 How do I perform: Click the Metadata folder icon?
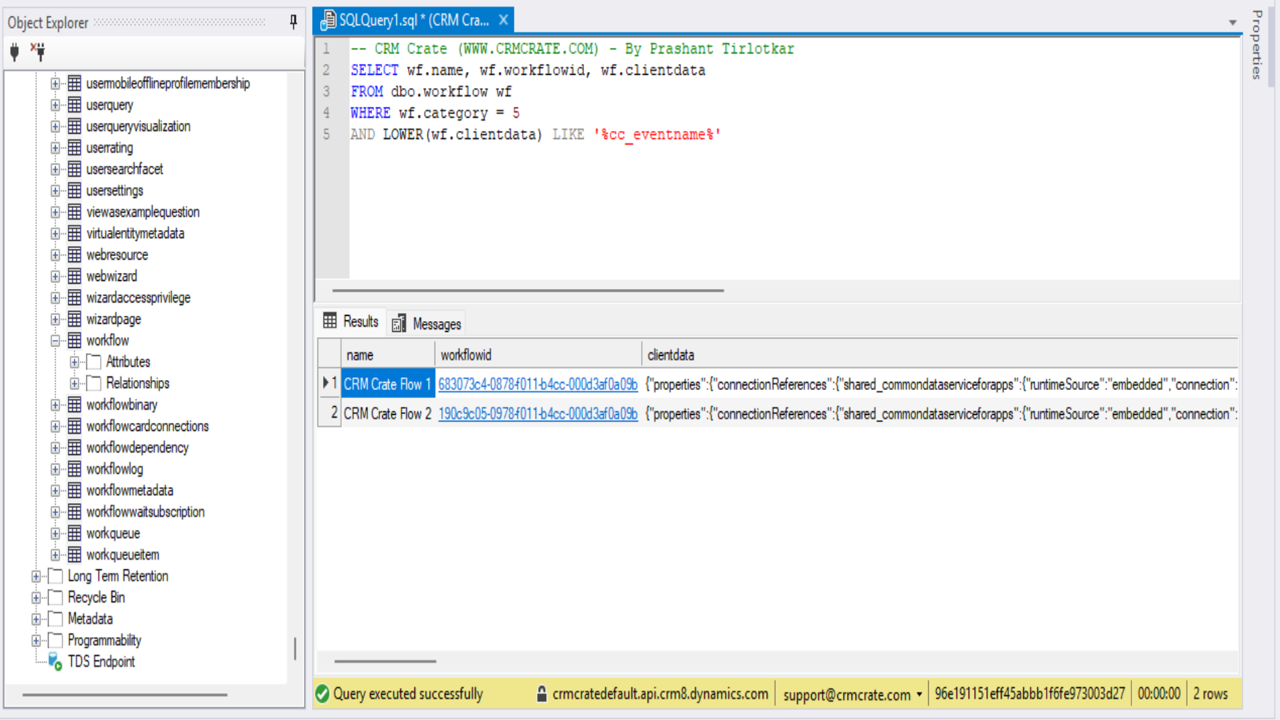coord(55,619)
